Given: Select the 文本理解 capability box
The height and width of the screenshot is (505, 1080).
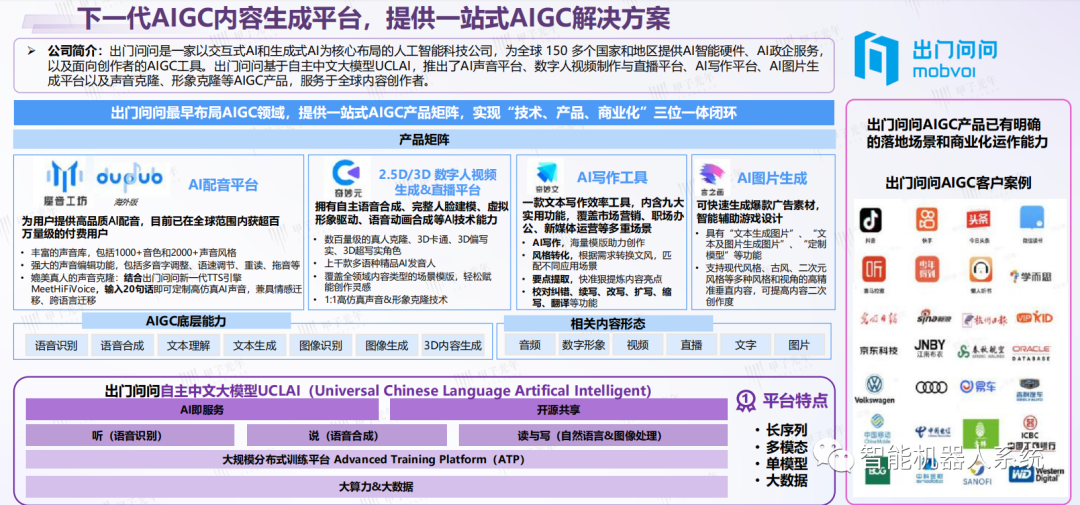Looking at the screenshot, I should pyautogui.click(x=188, y=345).
